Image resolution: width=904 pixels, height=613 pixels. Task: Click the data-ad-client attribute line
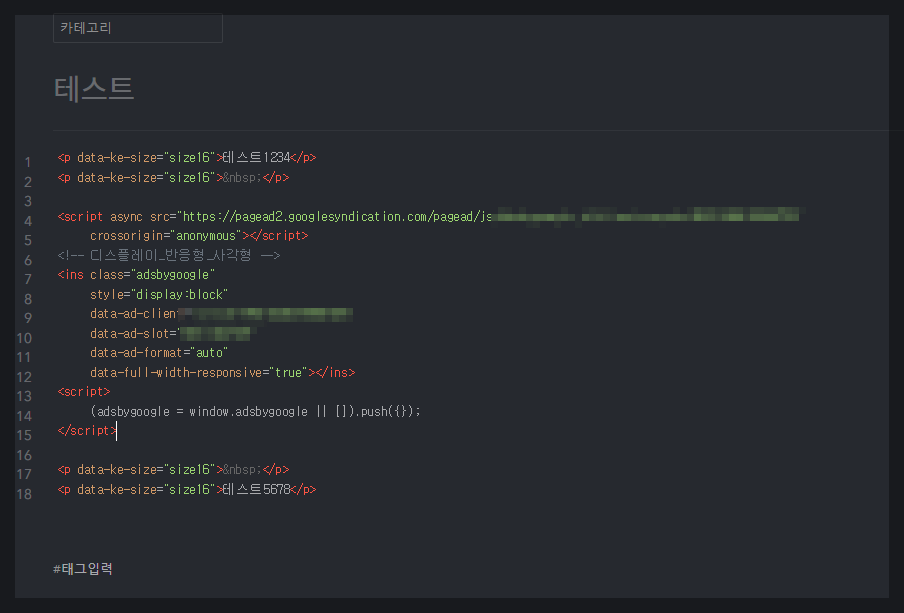[221, 314]
